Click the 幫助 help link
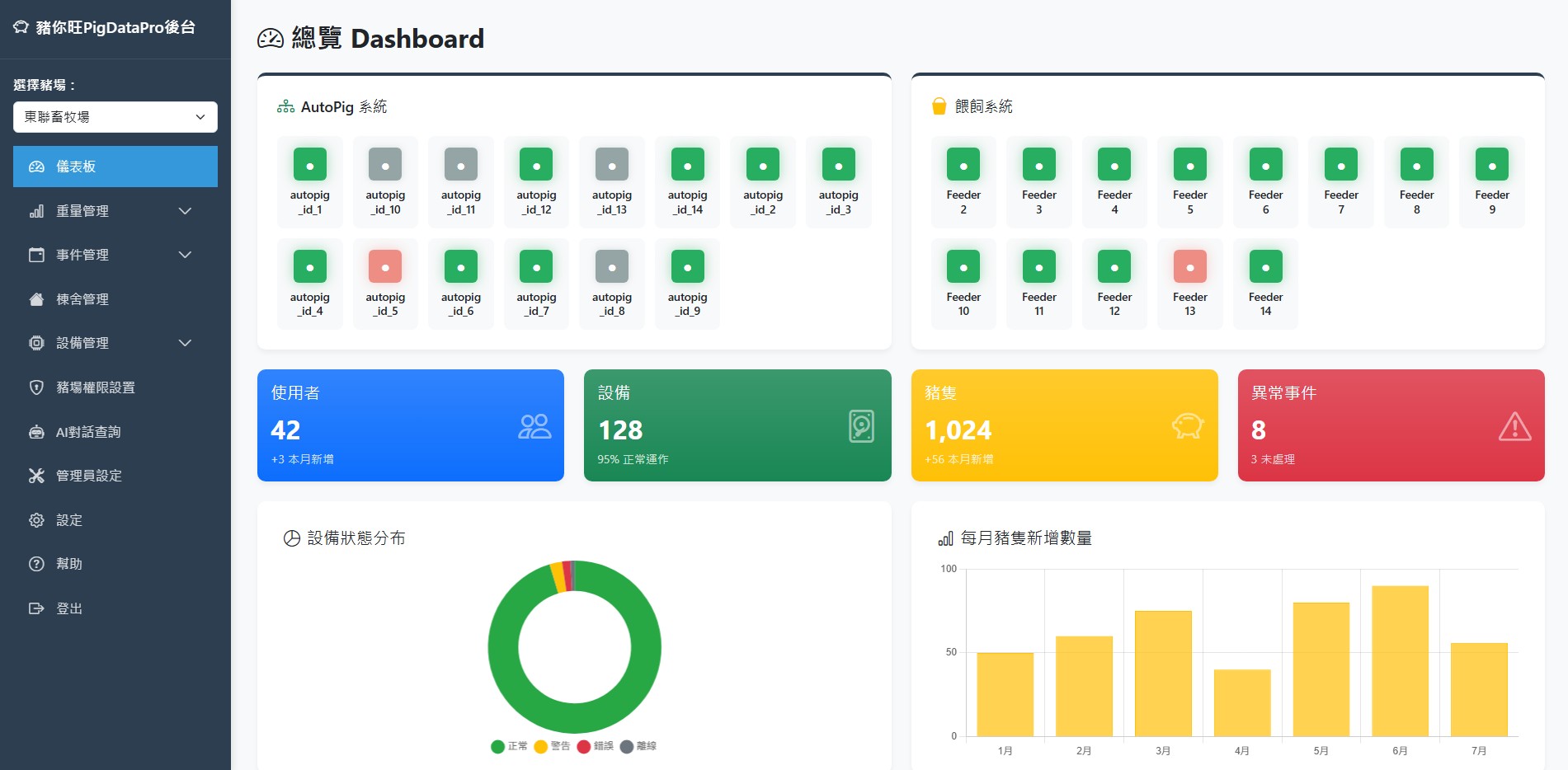The width and height of the screenshot is (1568, 770). coord(115,564)
